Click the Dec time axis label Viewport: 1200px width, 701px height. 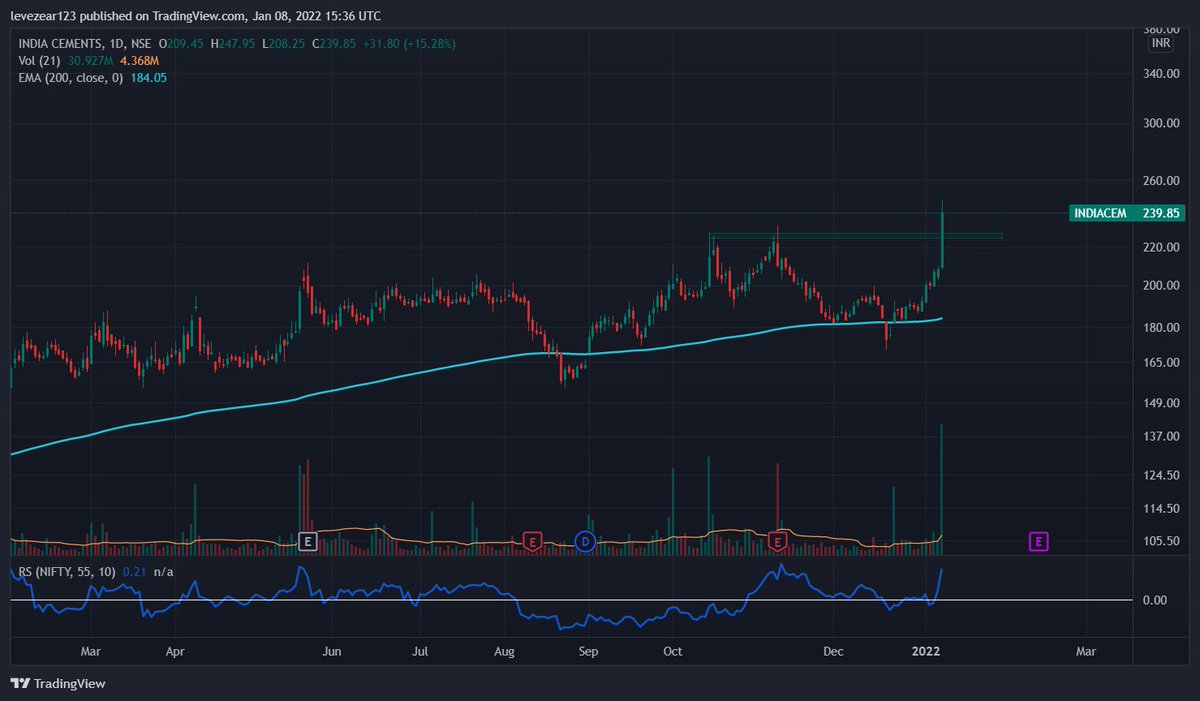pos(832,652)
